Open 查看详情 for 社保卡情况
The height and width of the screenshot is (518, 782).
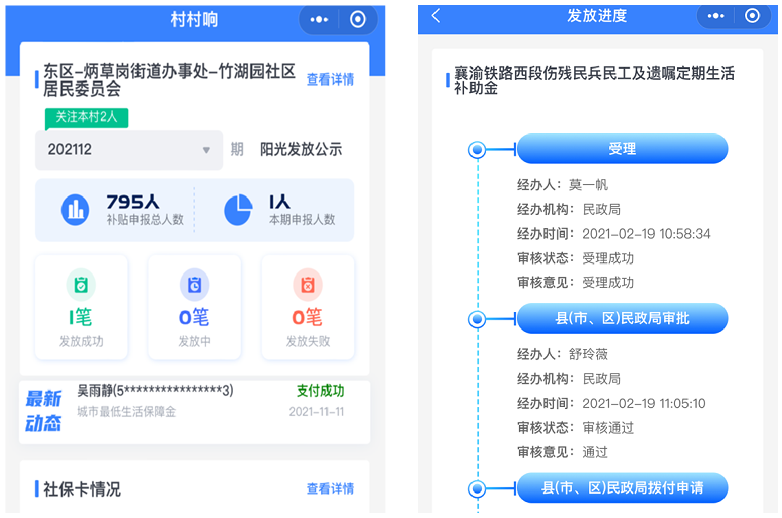[330, 489]
